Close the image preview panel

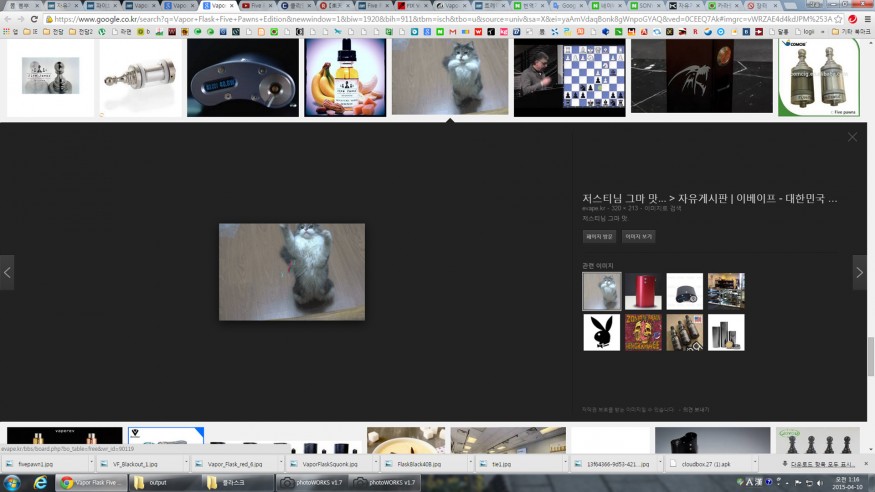pos(852,137)
